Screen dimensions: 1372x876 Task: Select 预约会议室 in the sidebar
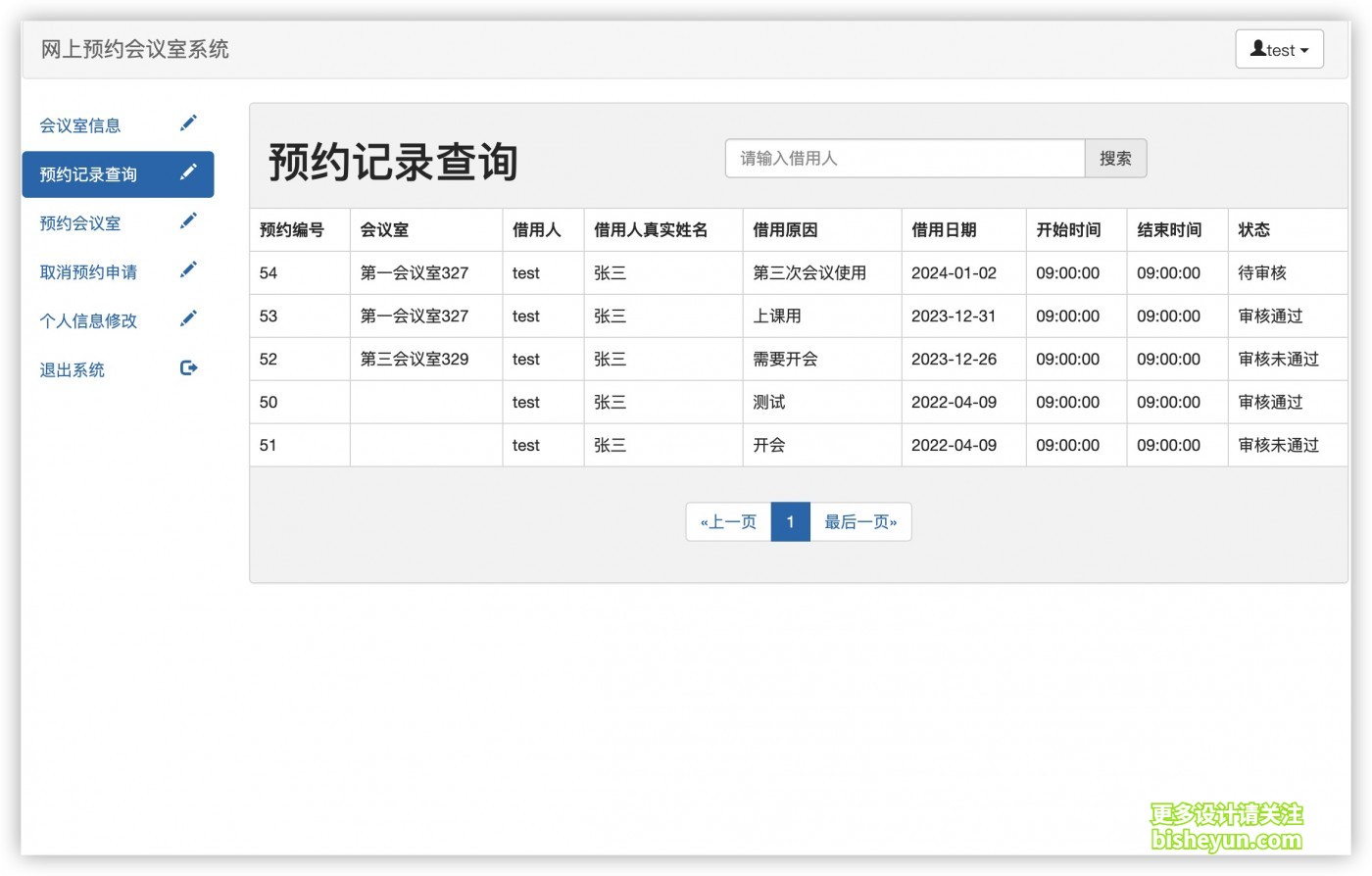click(80, 223)
